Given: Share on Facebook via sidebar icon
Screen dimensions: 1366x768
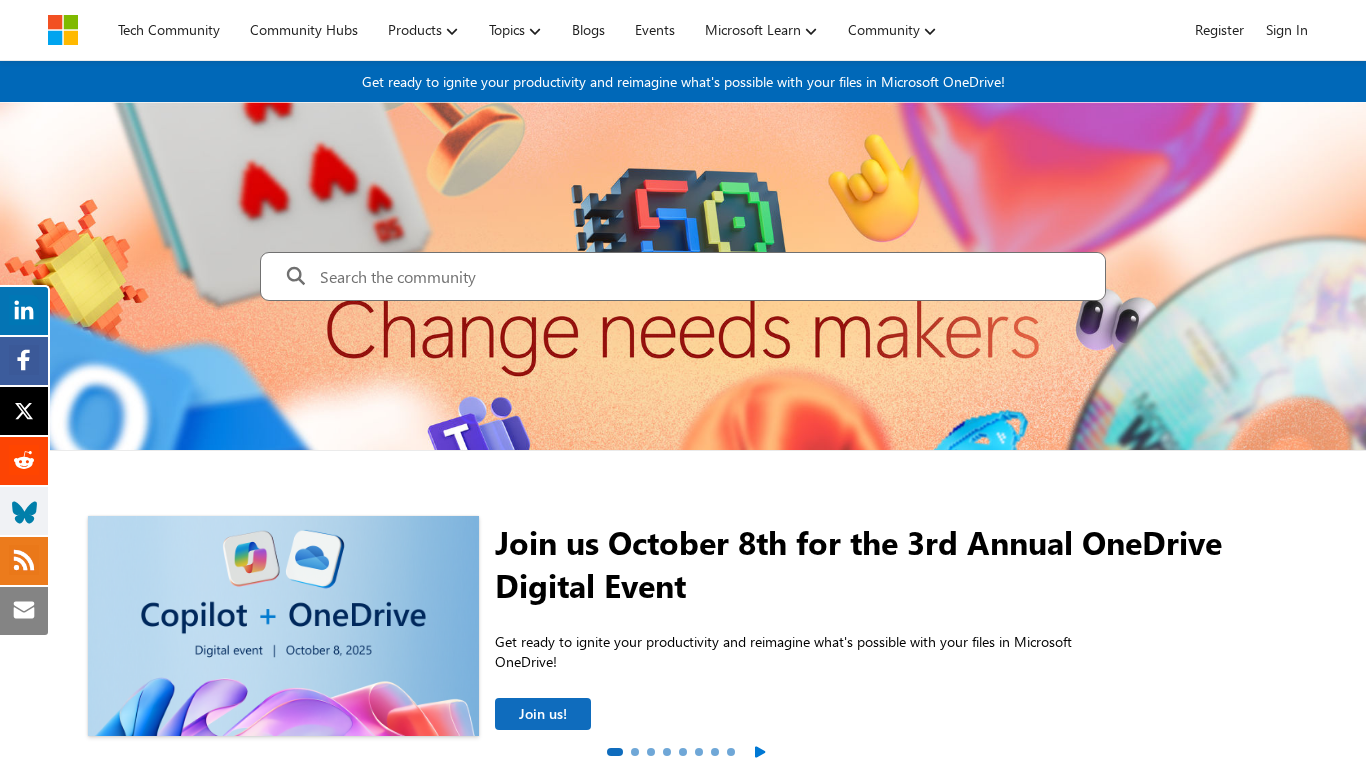Looking at the screenshot, I should coord(24,361).
